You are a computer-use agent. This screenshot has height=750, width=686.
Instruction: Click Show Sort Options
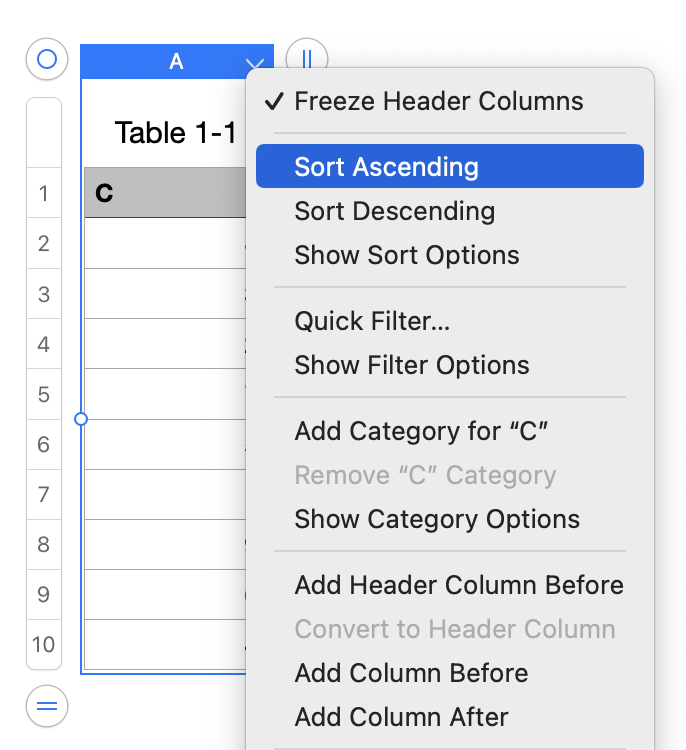click(x=406, y=255)
